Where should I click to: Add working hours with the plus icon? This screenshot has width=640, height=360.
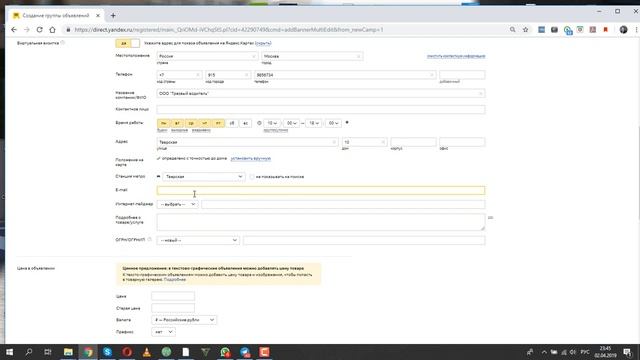click(x=347, y=122)
